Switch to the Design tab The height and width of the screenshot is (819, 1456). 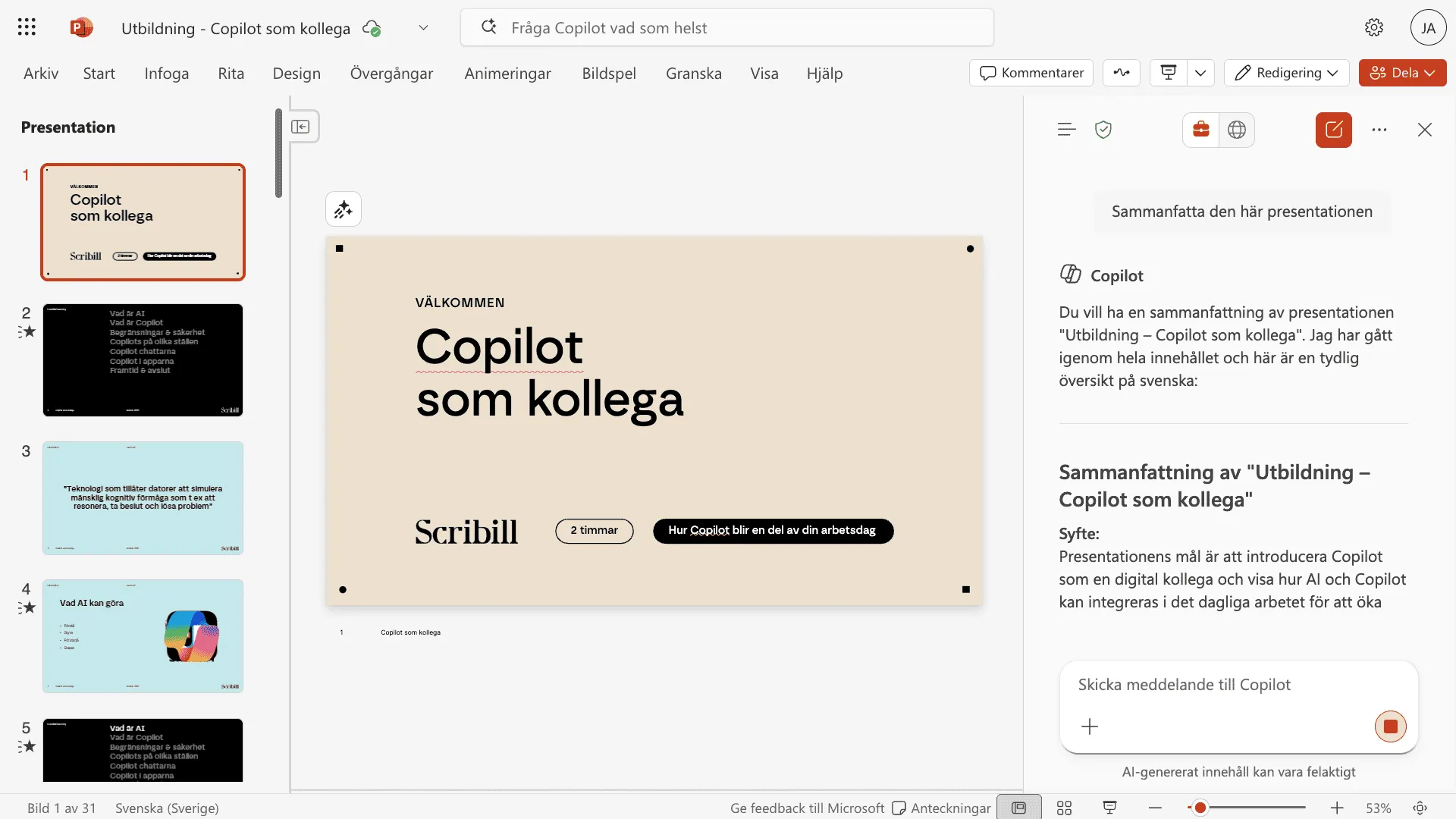coord(297,74)
